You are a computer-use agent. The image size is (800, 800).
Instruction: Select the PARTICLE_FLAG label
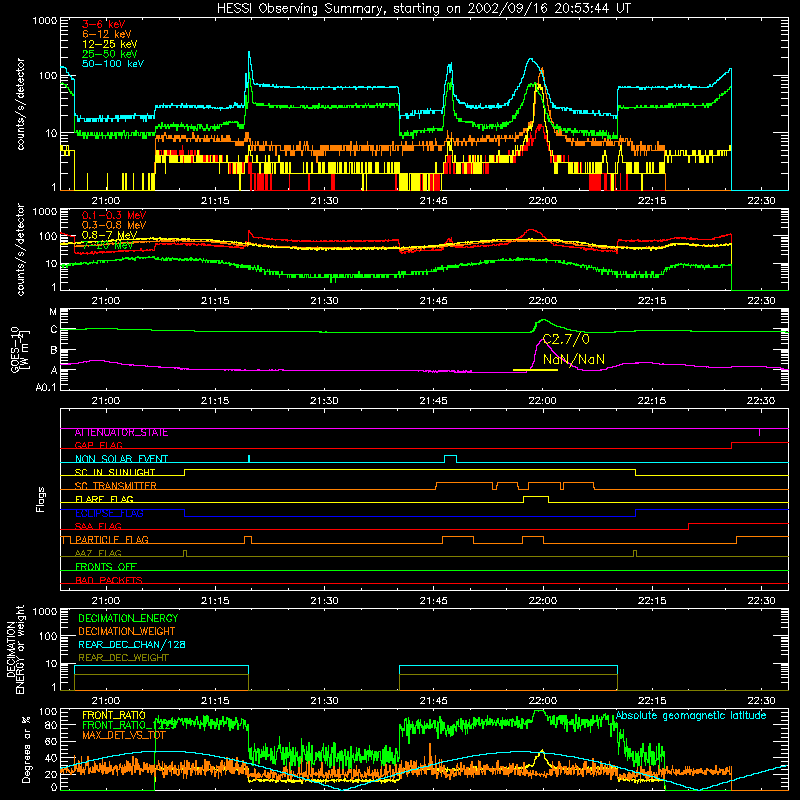(112, 539)
